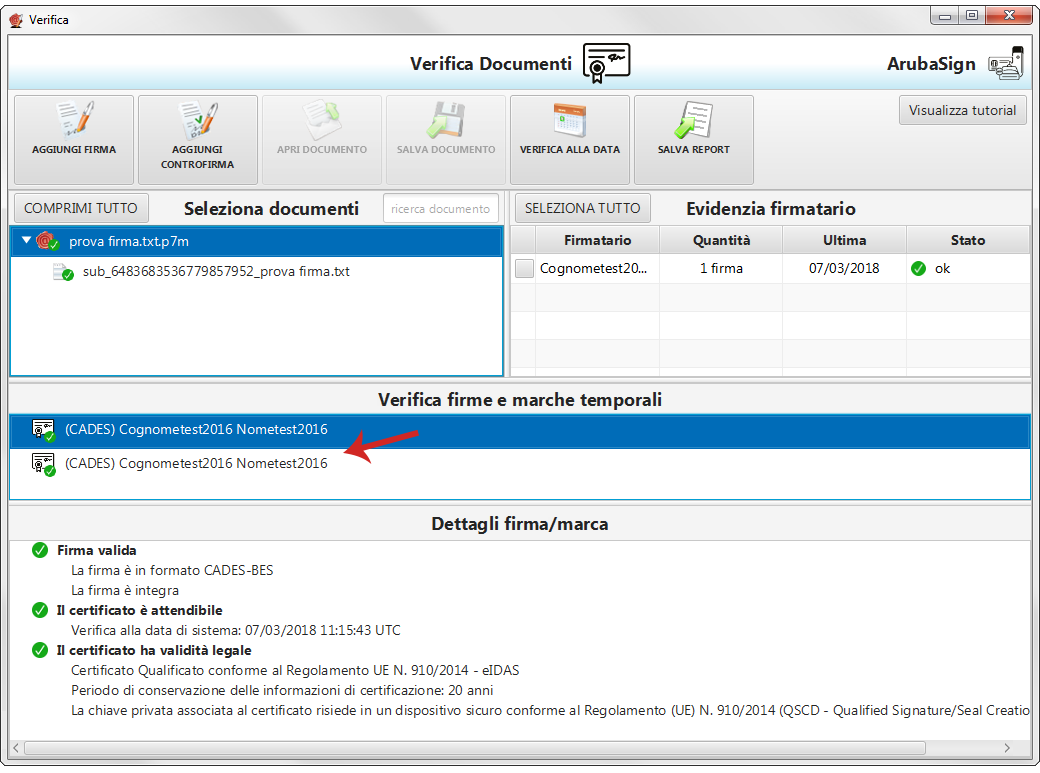Click the ricerca documento search field
The width and height of the screenshot is (1040, 773).
tap(440, 208)
